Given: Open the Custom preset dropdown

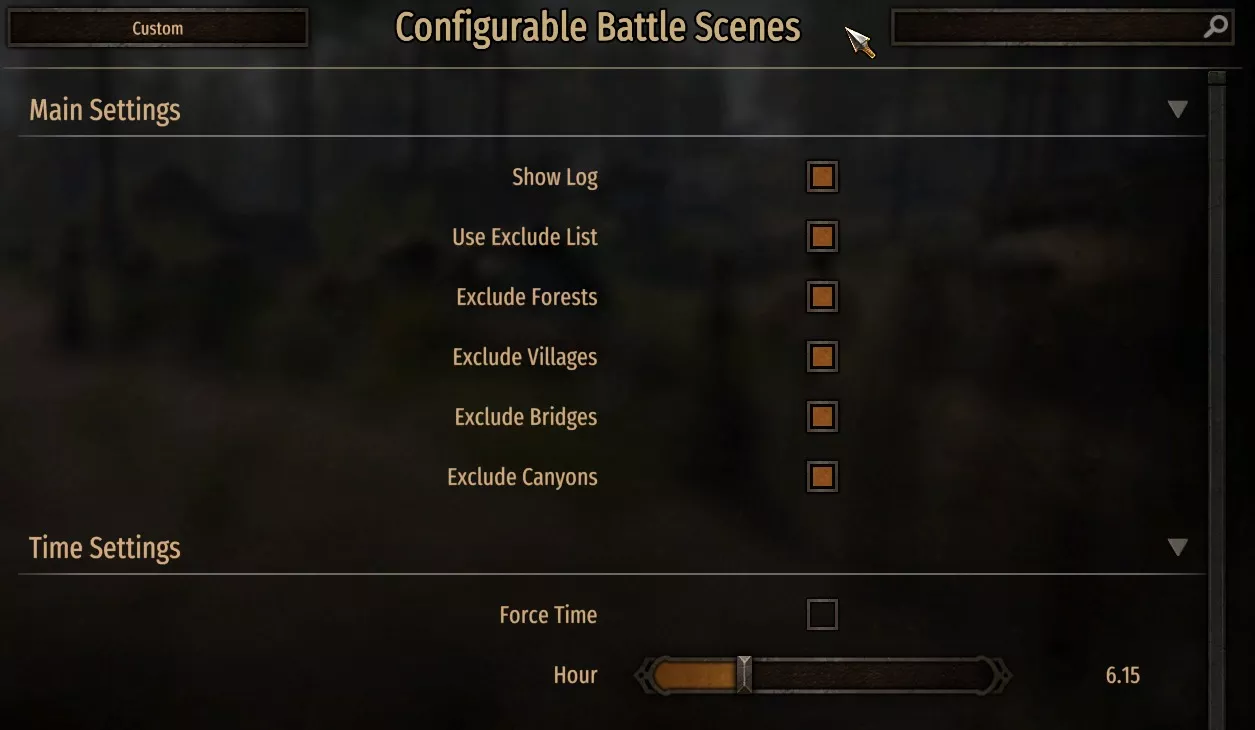Looking at the screenshot, I should pyautogui.click(x=158, y=28).
